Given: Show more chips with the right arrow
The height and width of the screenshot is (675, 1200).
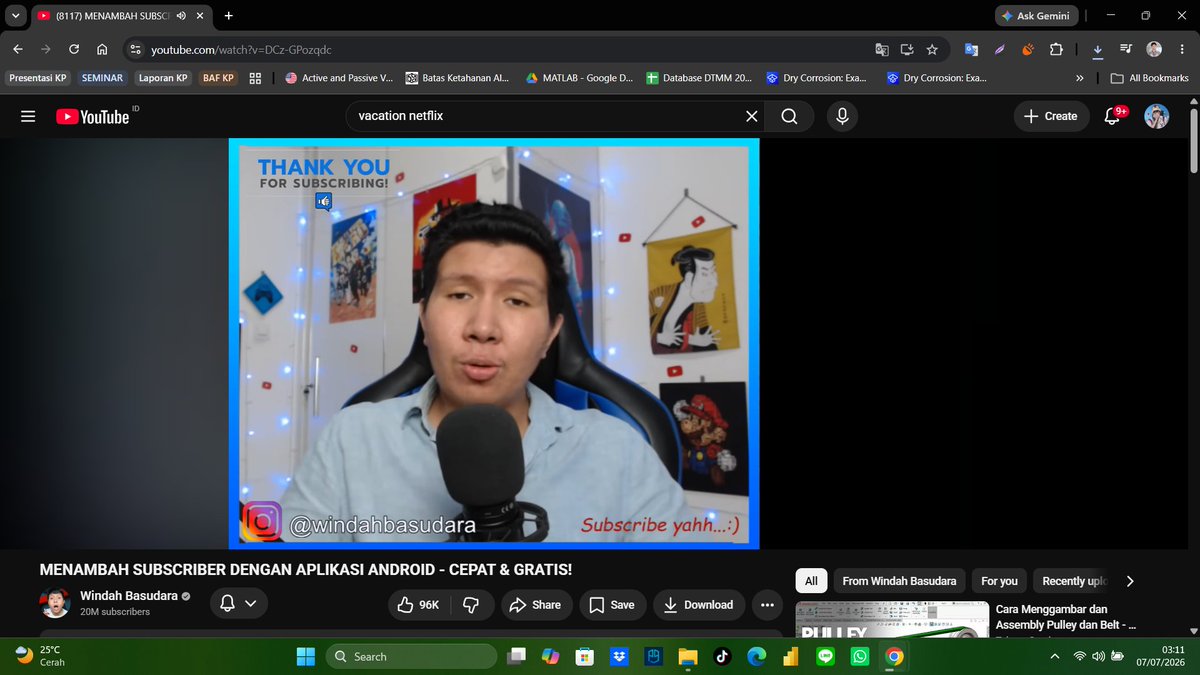Looking at the screenshot, I should point(1130,581).
